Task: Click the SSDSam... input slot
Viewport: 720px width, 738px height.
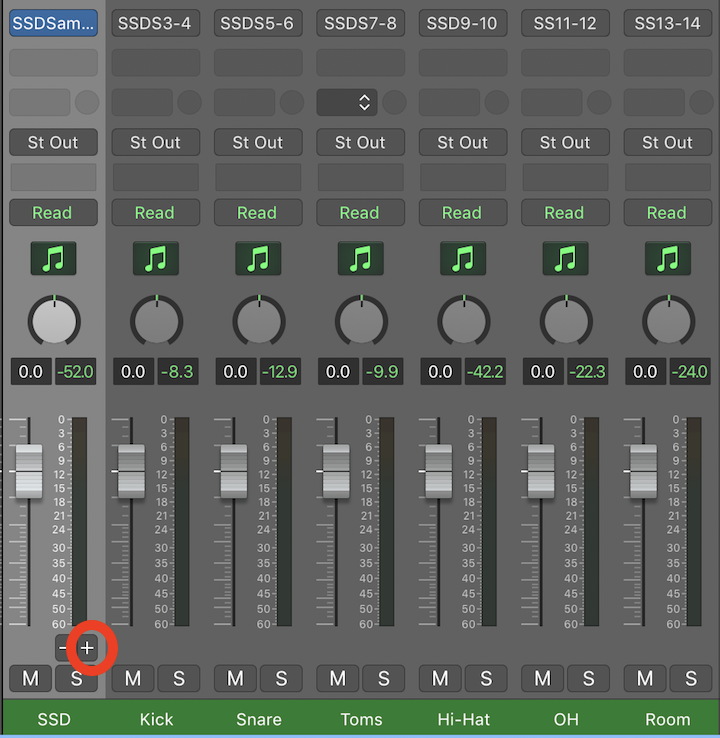Action: pos(53,23)
